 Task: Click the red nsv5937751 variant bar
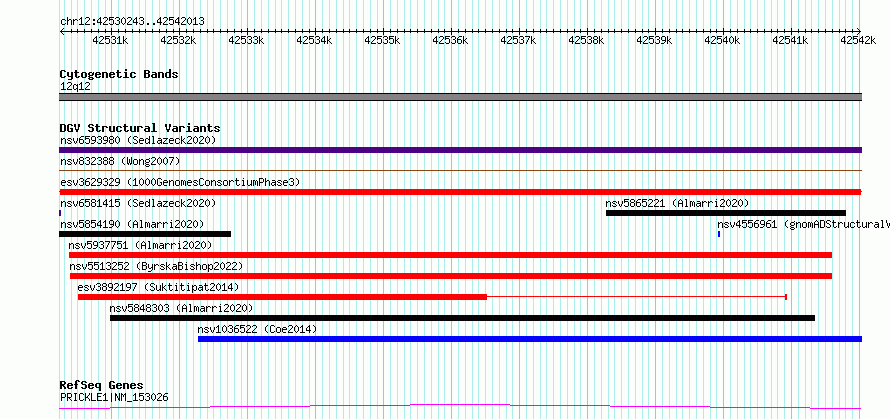[450, 255]
